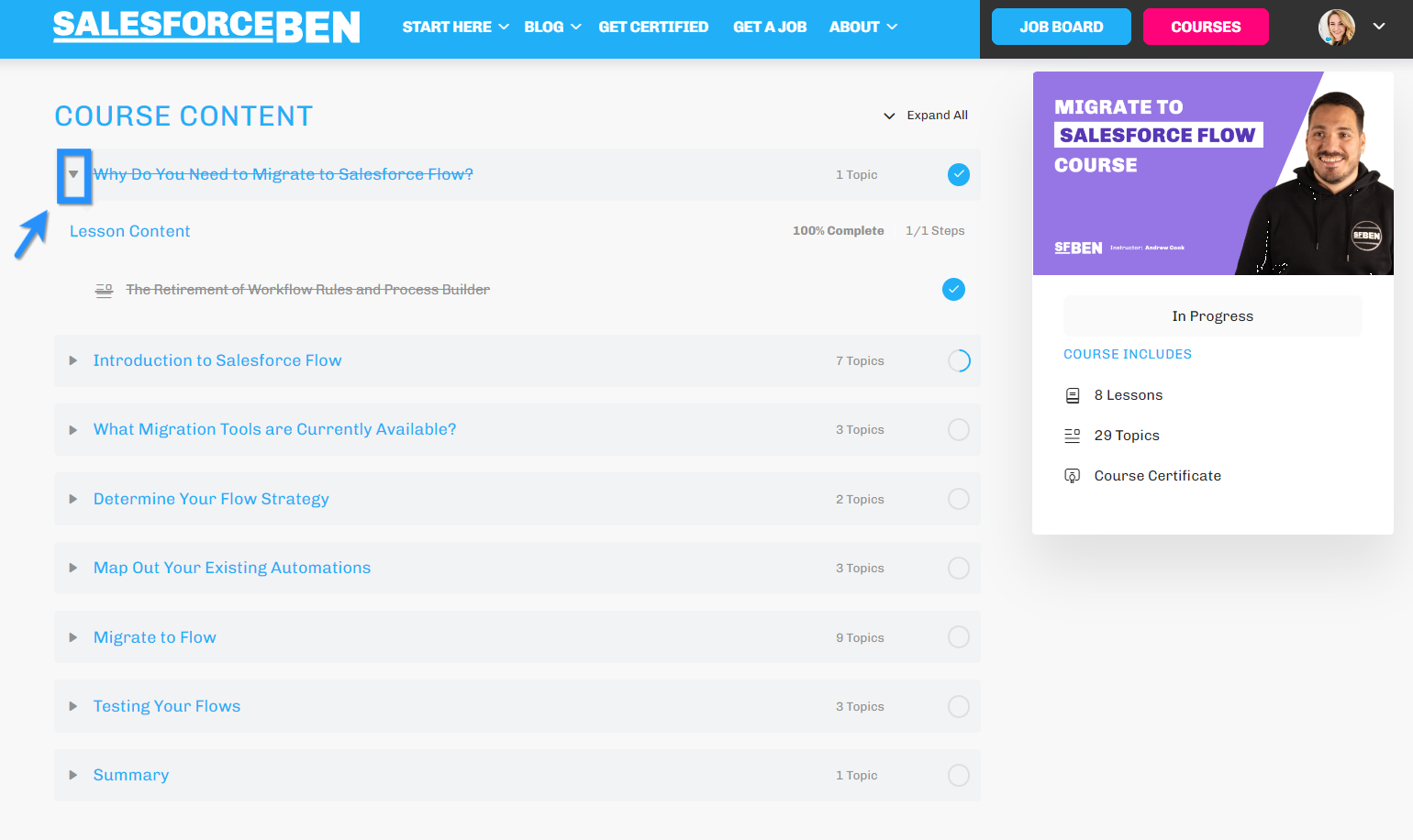Image resolution: width=1413 pixels, height=840 pixels.
Task: Click the status circle for Determine Your Flow Strategy
Action: pos(959,499)
